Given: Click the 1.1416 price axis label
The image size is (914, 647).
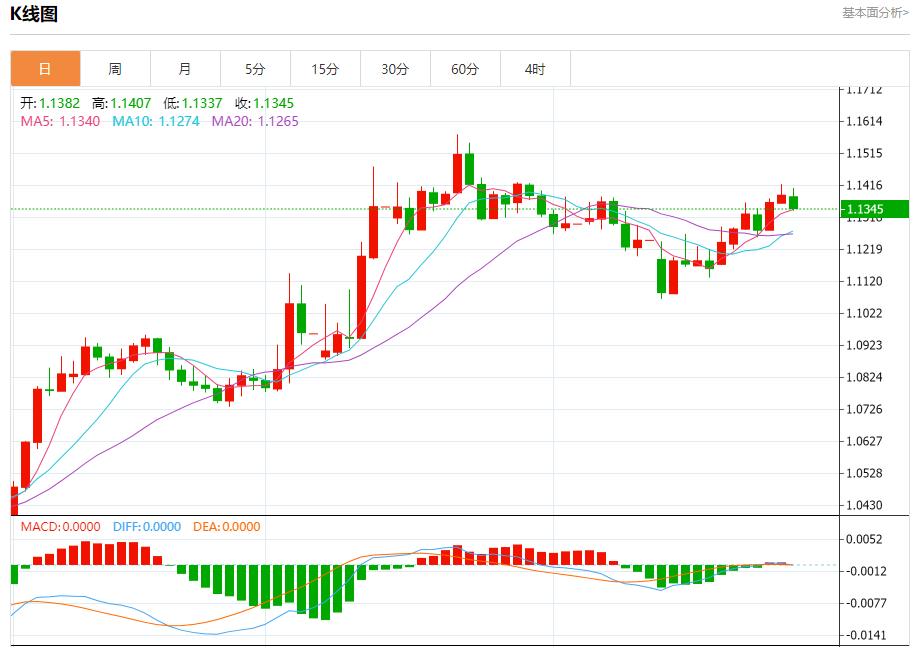Looking at the screenshot, I should click(x=864, y=185).
